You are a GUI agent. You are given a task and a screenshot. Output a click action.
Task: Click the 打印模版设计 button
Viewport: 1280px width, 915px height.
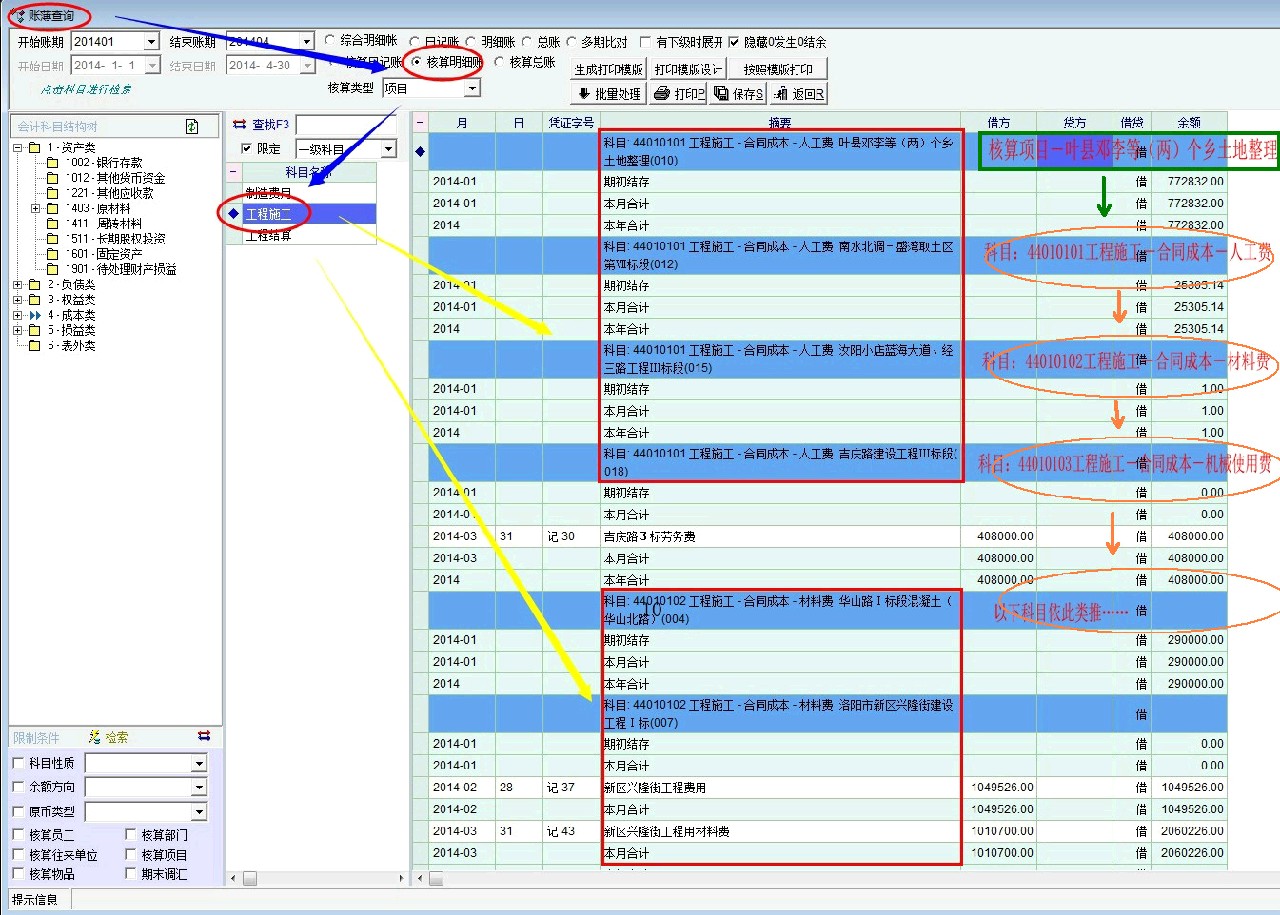(688, 69)
